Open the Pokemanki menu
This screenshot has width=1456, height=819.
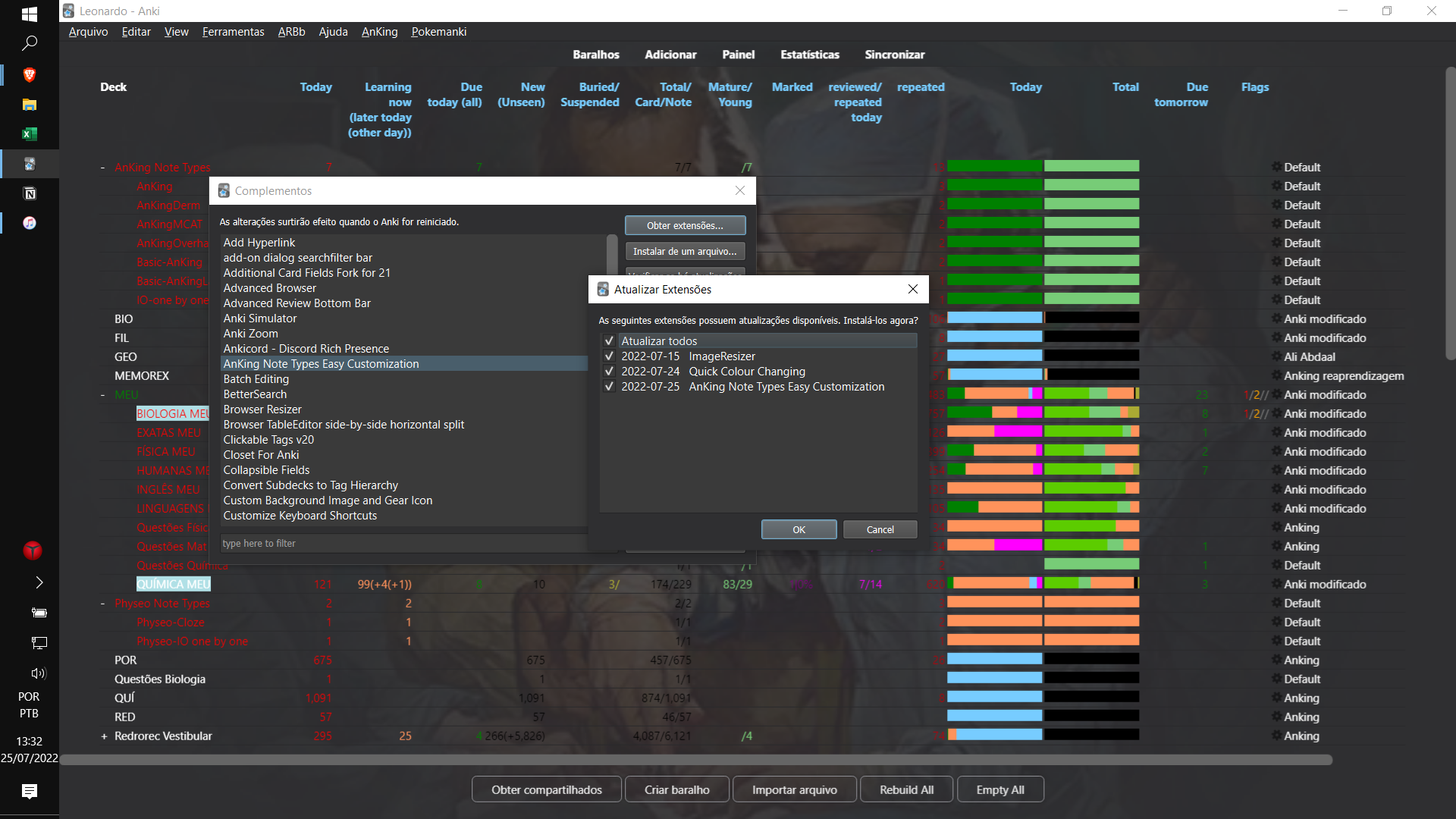tap(438, 32)
